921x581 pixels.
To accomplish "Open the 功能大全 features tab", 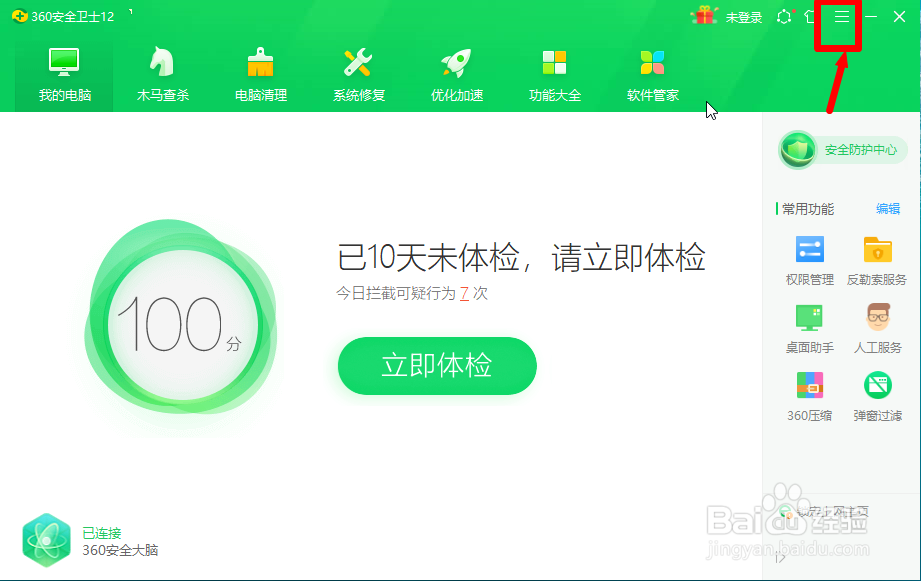I will pyautogui.click(x=554, y=75).
